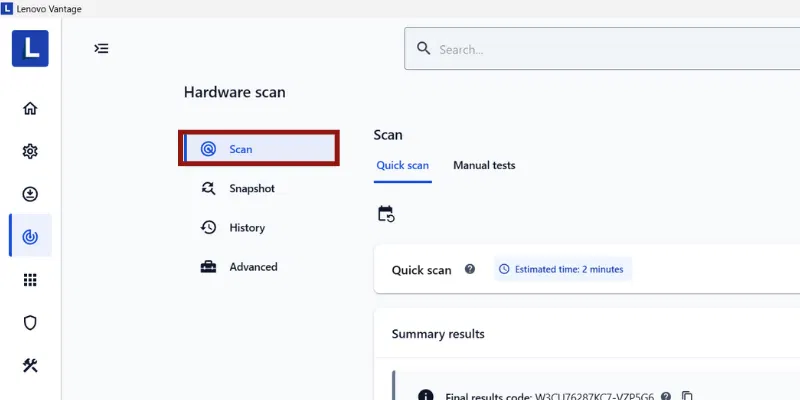Open device settings gear icon
The width and height of the screenshot is (800, 400).
coord(30,151)
